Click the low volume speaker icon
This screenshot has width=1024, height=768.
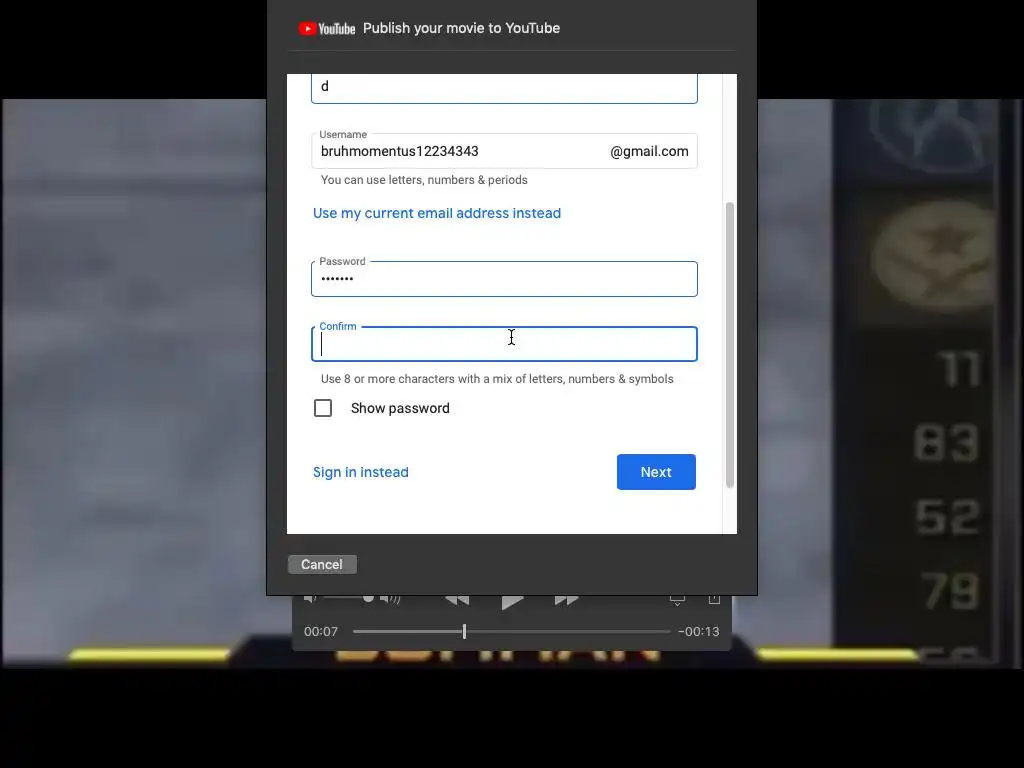pyautogui.click(x=311, y=598)
